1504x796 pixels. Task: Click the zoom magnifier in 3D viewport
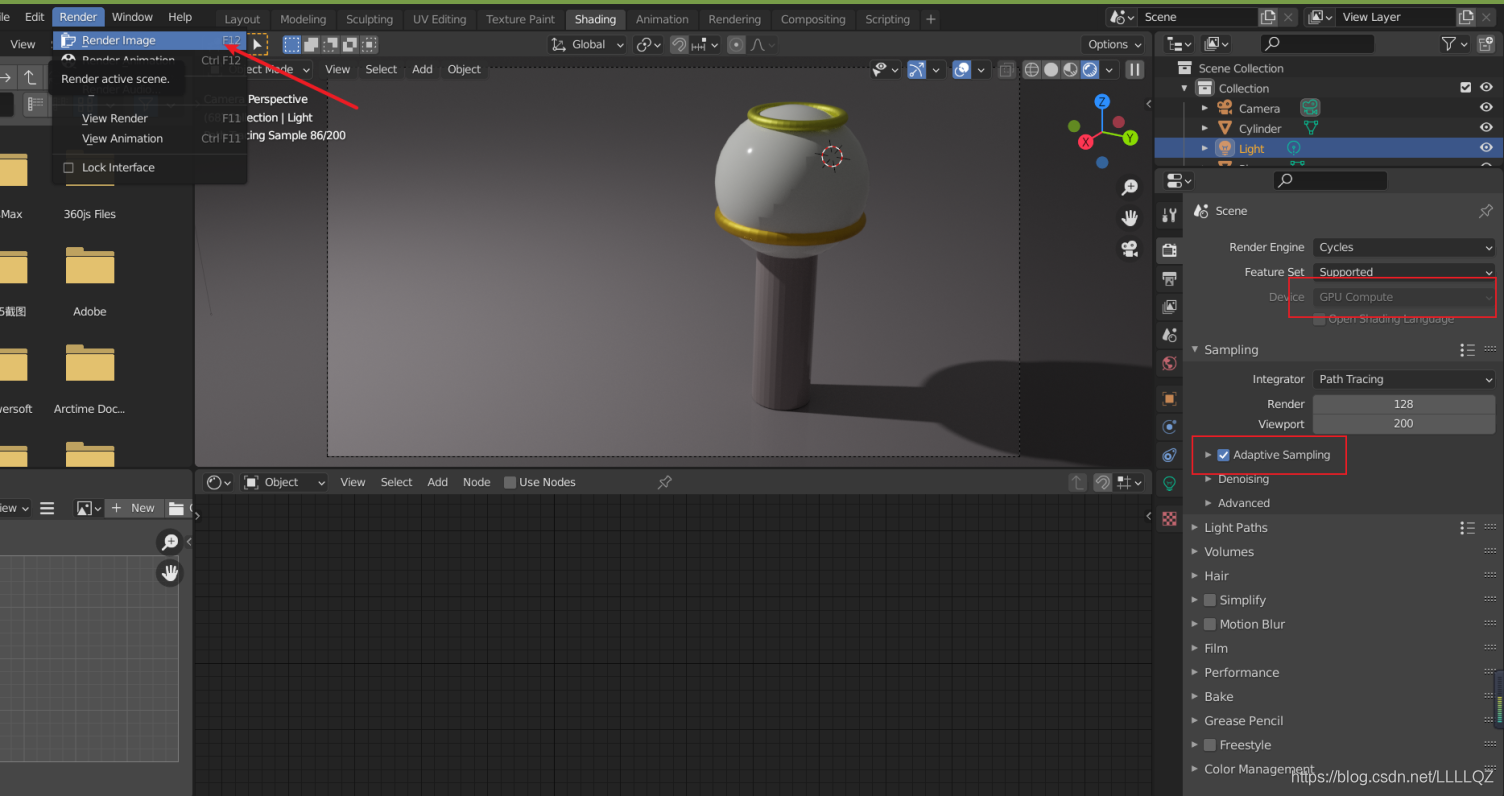1130,187
